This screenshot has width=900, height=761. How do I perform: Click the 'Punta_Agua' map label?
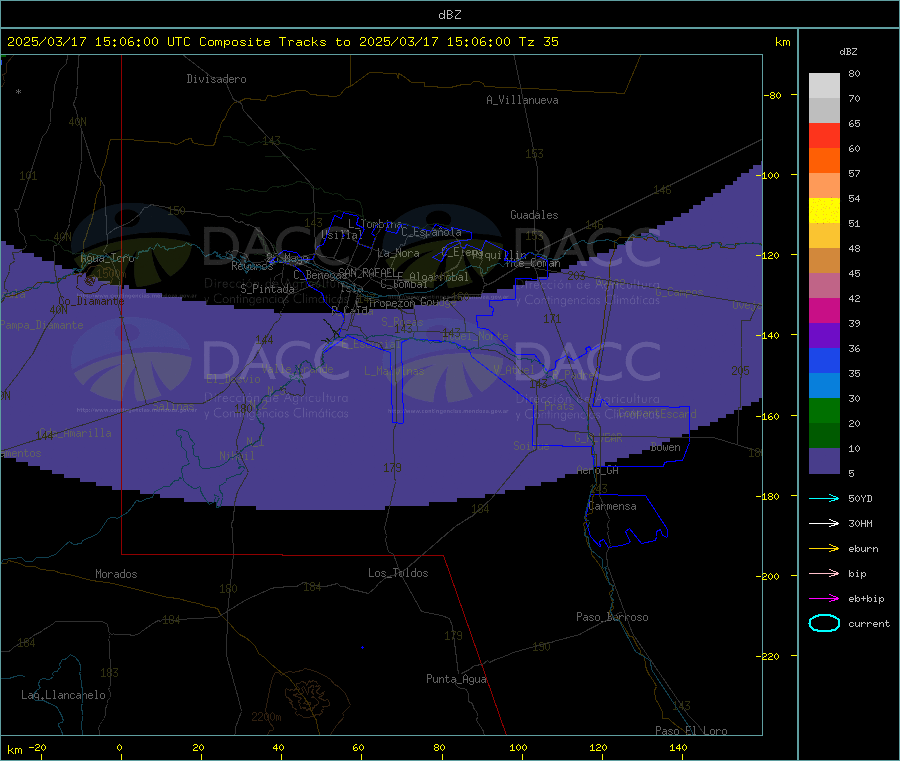(x=456, y=679)
